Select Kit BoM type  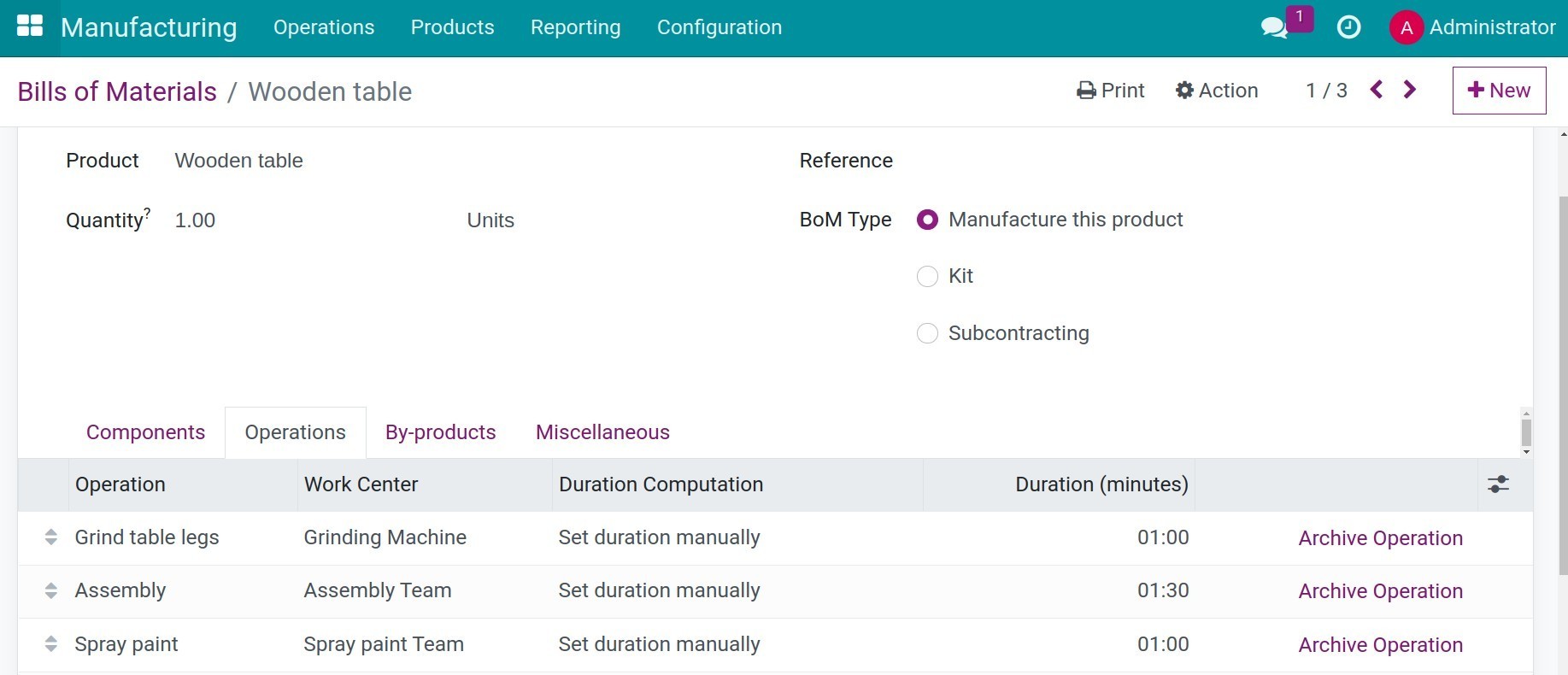click(927, 276)
